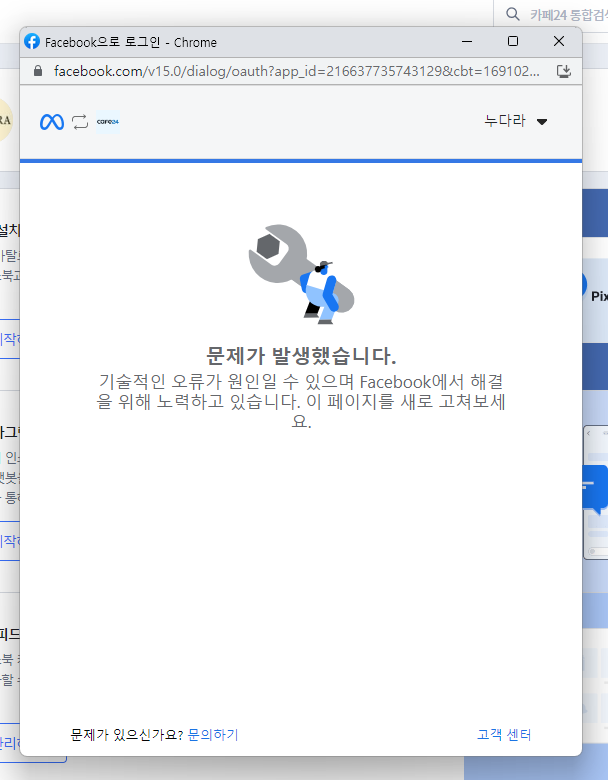608x780 pixels.
Task: Click the Meta logo icon
Action: 52,122
